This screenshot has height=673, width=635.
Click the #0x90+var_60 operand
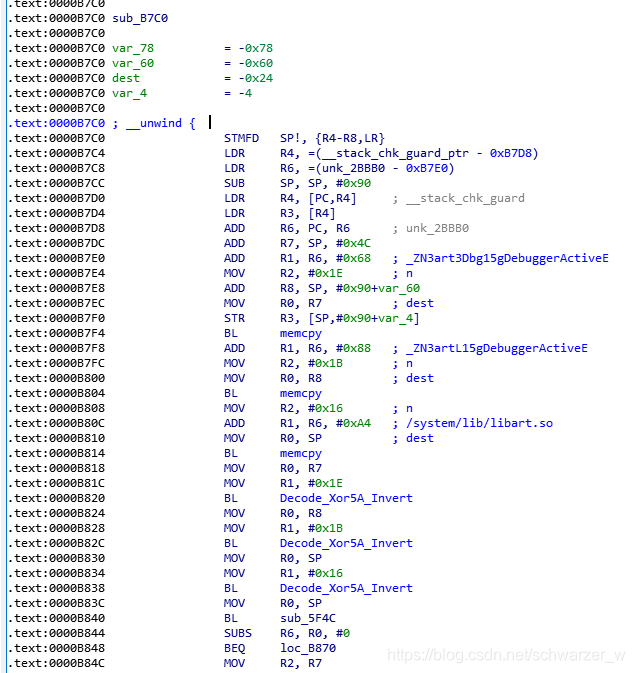[378, 288]
